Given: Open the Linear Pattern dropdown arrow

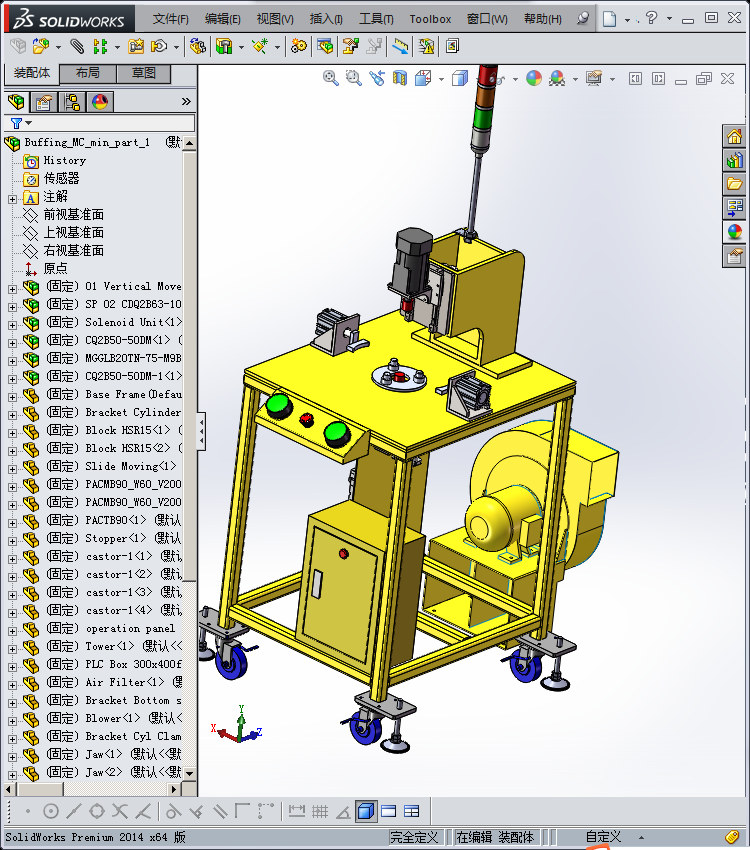Looking at the screenshot, I should point(117,48).
